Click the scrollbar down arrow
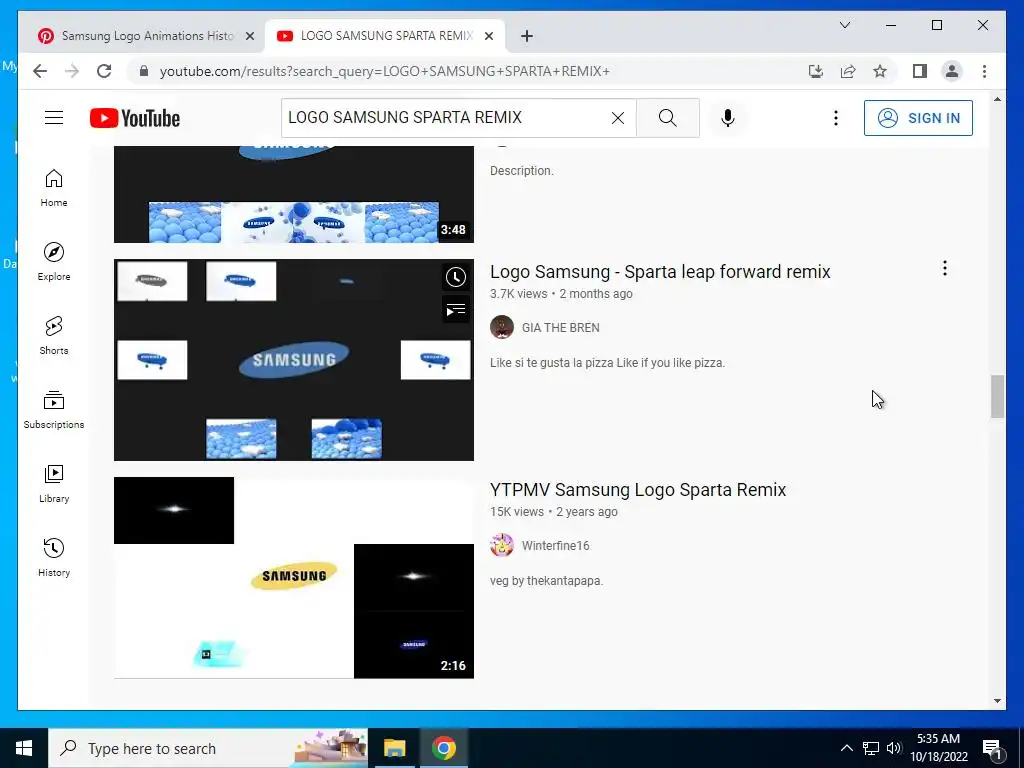This screenshot has height=768, width=1024. coord(997,701)
